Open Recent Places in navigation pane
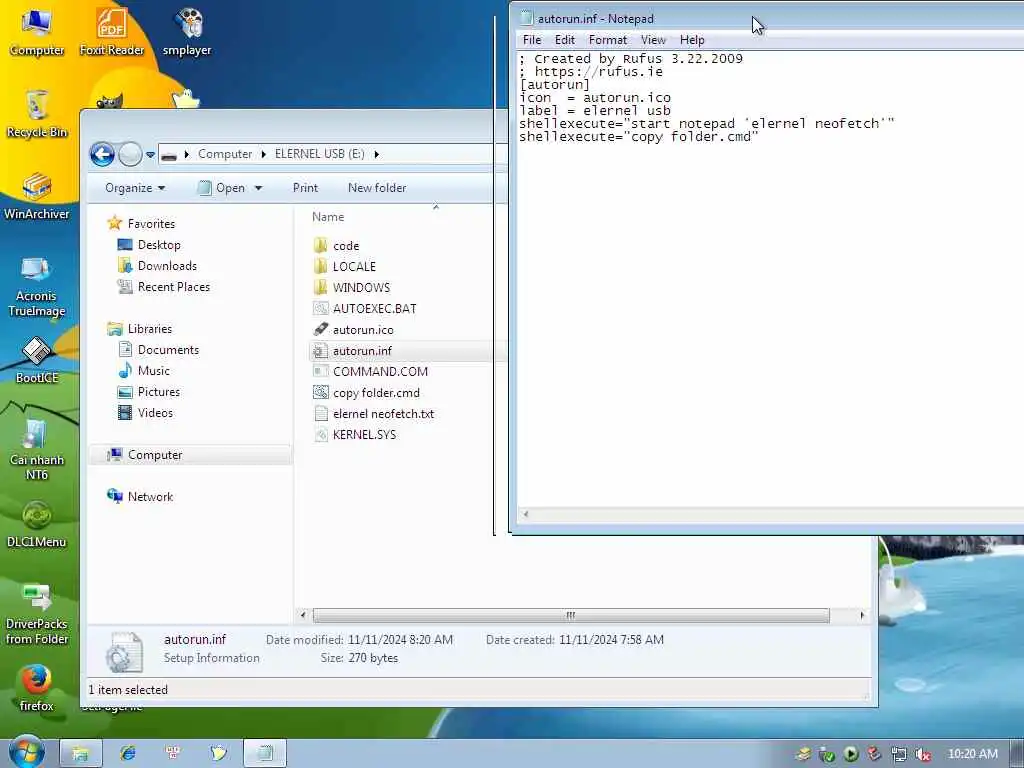 click(173, 287)
